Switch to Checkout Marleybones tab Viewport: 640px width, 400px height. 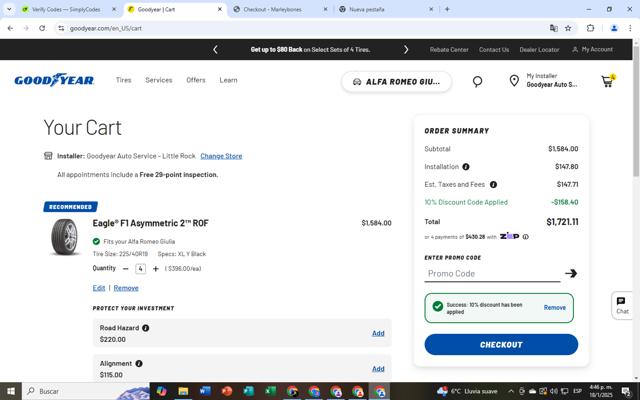[272, 9]
